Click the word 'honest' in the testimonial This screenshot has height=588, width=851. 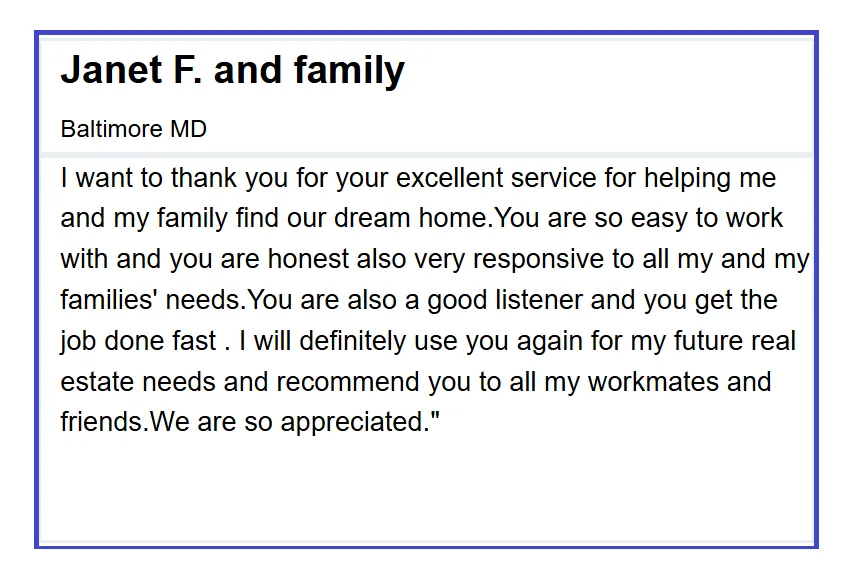pos(308,259)
